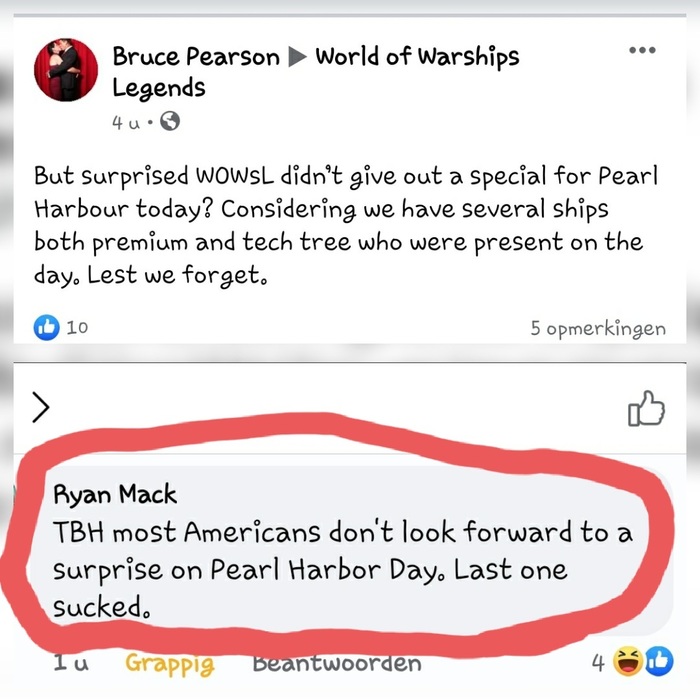Open Ryan Mack's profile from comment

(x=115, y=495)
